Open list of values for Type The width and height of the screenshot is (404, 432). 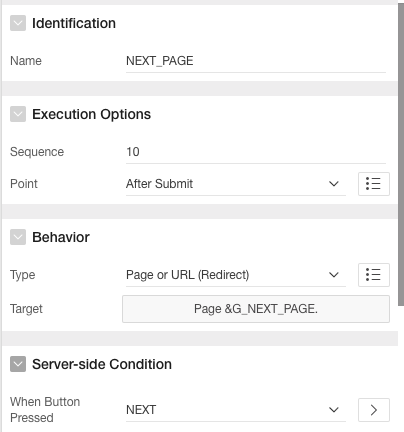[374, 275]
